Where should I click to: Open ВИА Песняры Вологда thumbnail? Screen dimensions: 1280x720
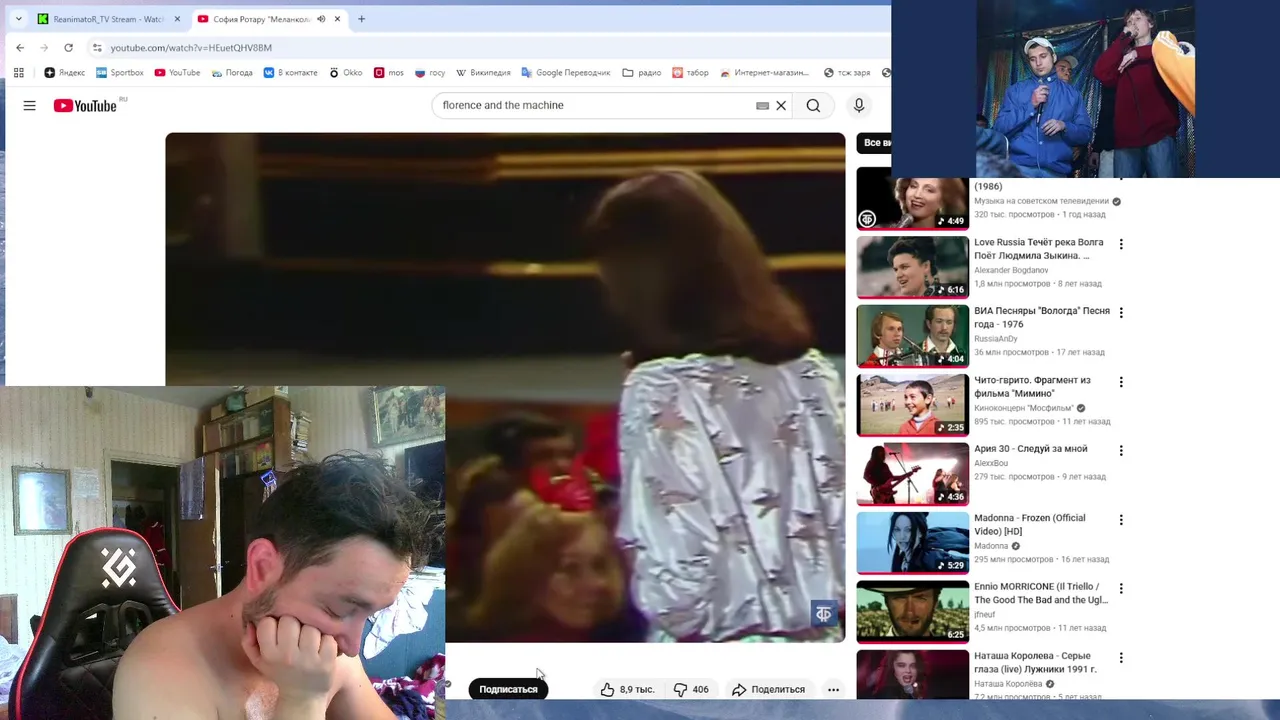tap(912, 336)
